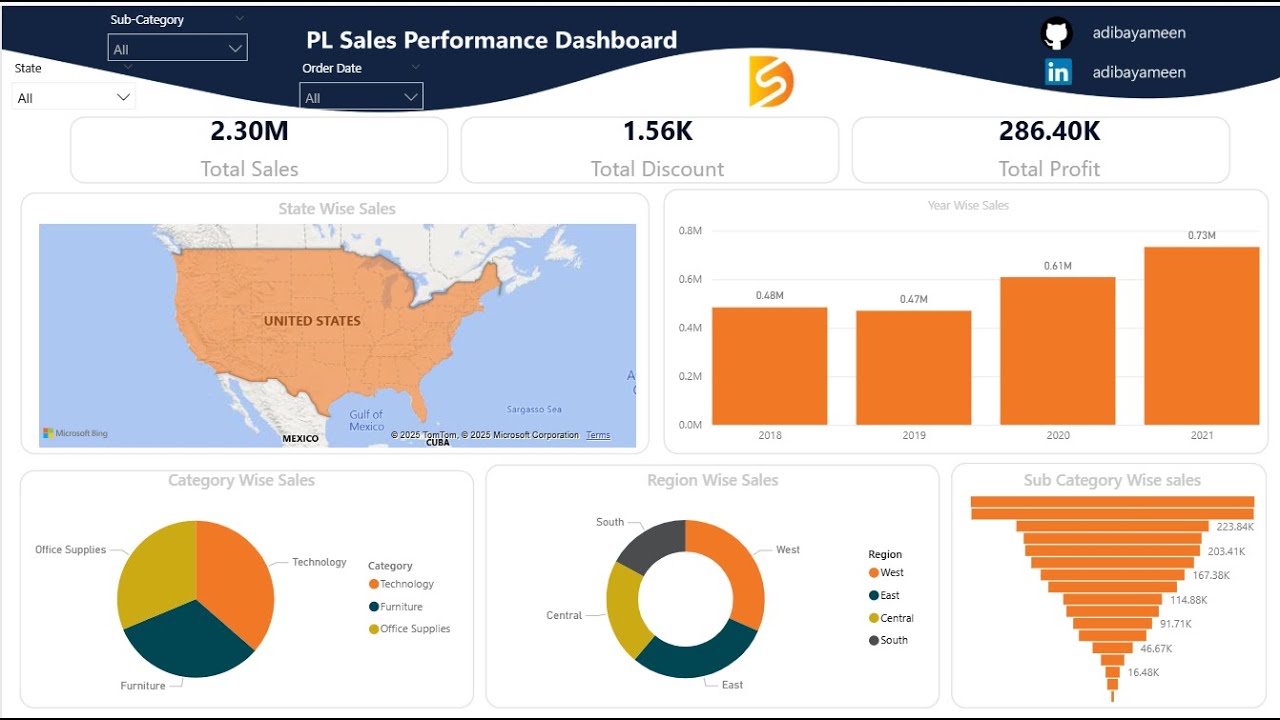Image resolution: width=1280 pixels, height=720 pixels.
Task: Select Furniture in the Category legend
Action: 395,607
